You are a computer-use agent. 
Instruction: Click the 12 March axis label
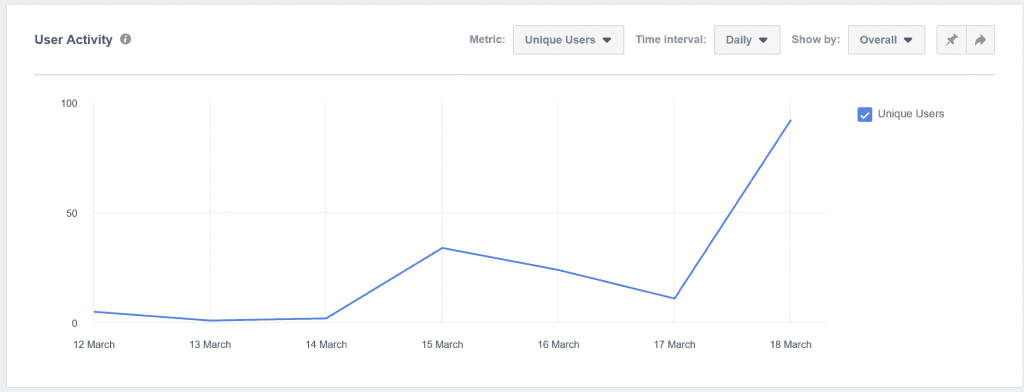(x=94, y=344)
